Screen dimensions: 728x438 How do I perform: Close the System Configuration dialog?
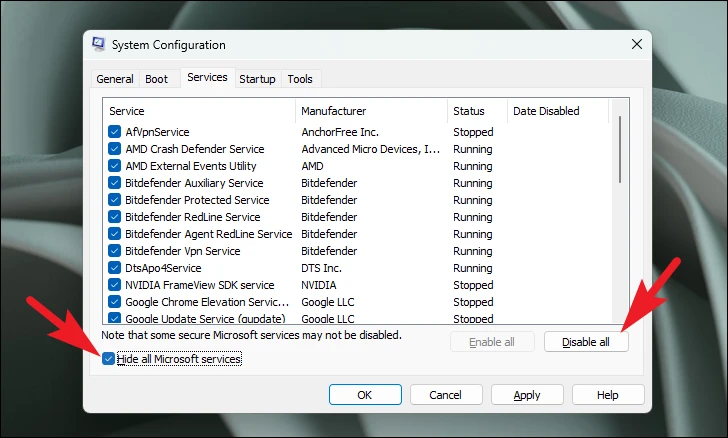[x=637, y=44]
